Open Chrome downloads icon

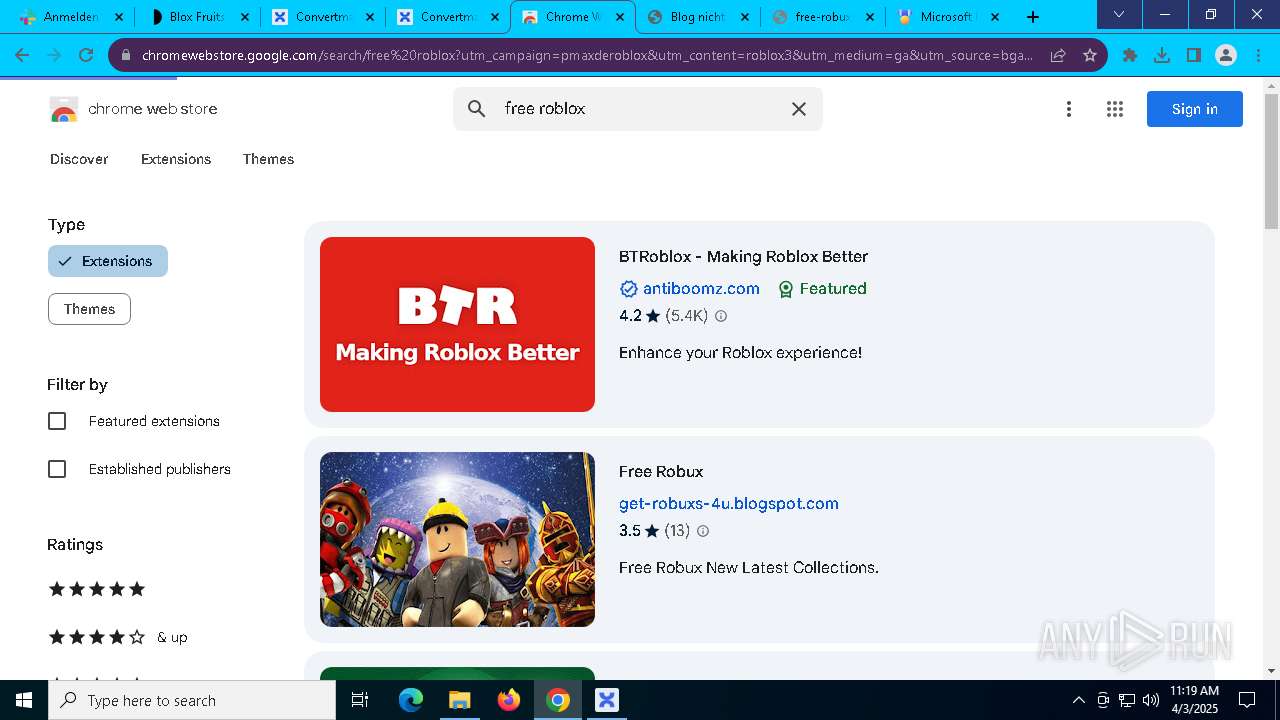pyautogui.click(x=1162, y=55)
